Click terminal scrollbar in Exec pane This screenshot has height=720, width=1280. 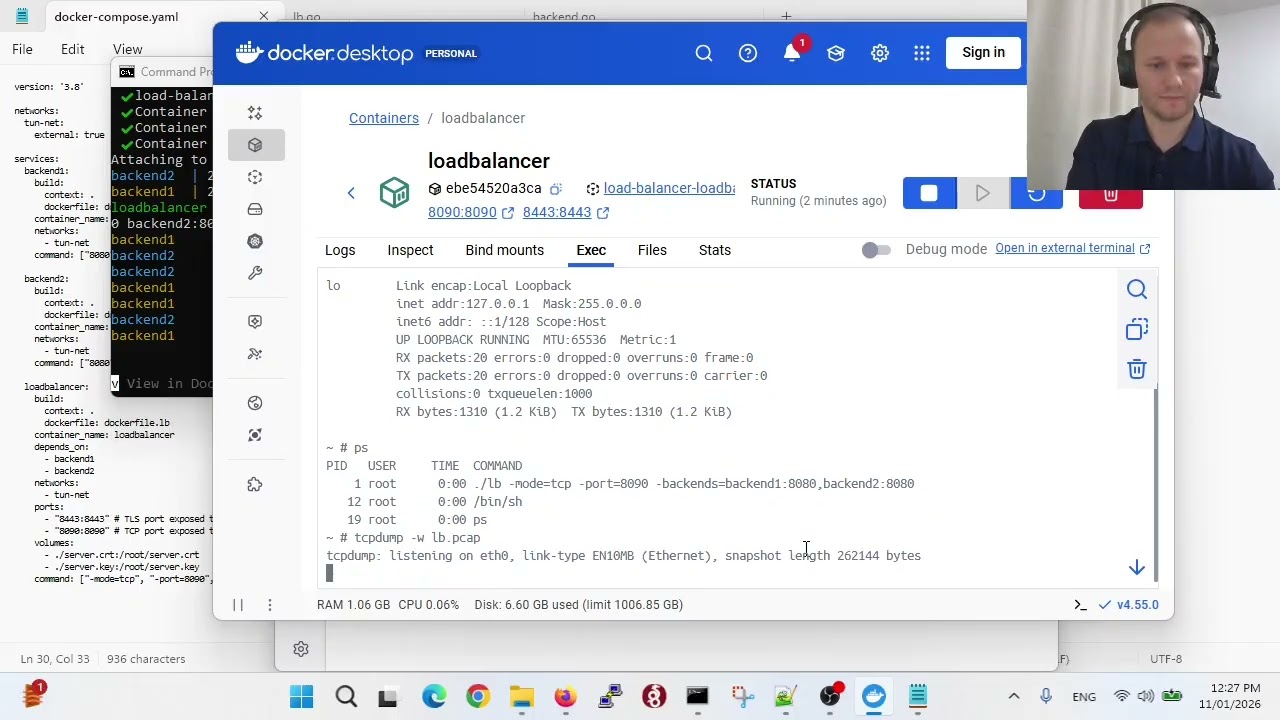[x=1156, y=485]
